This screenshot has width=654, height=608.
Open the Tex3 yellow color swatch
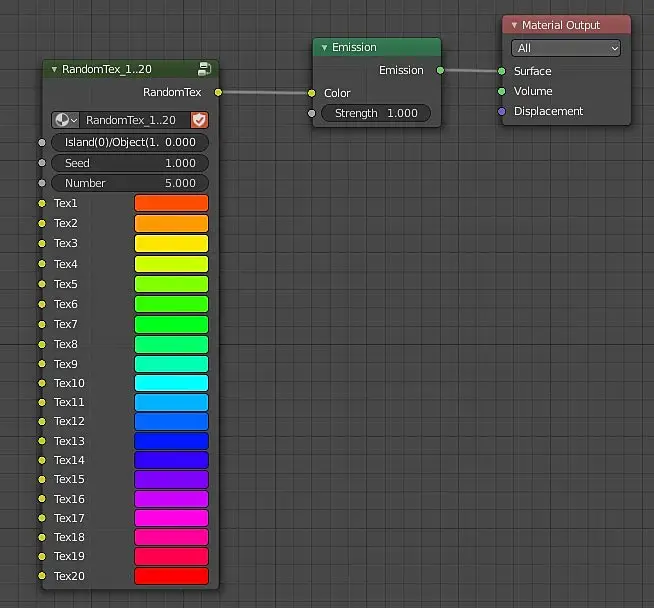coord(171,244)
